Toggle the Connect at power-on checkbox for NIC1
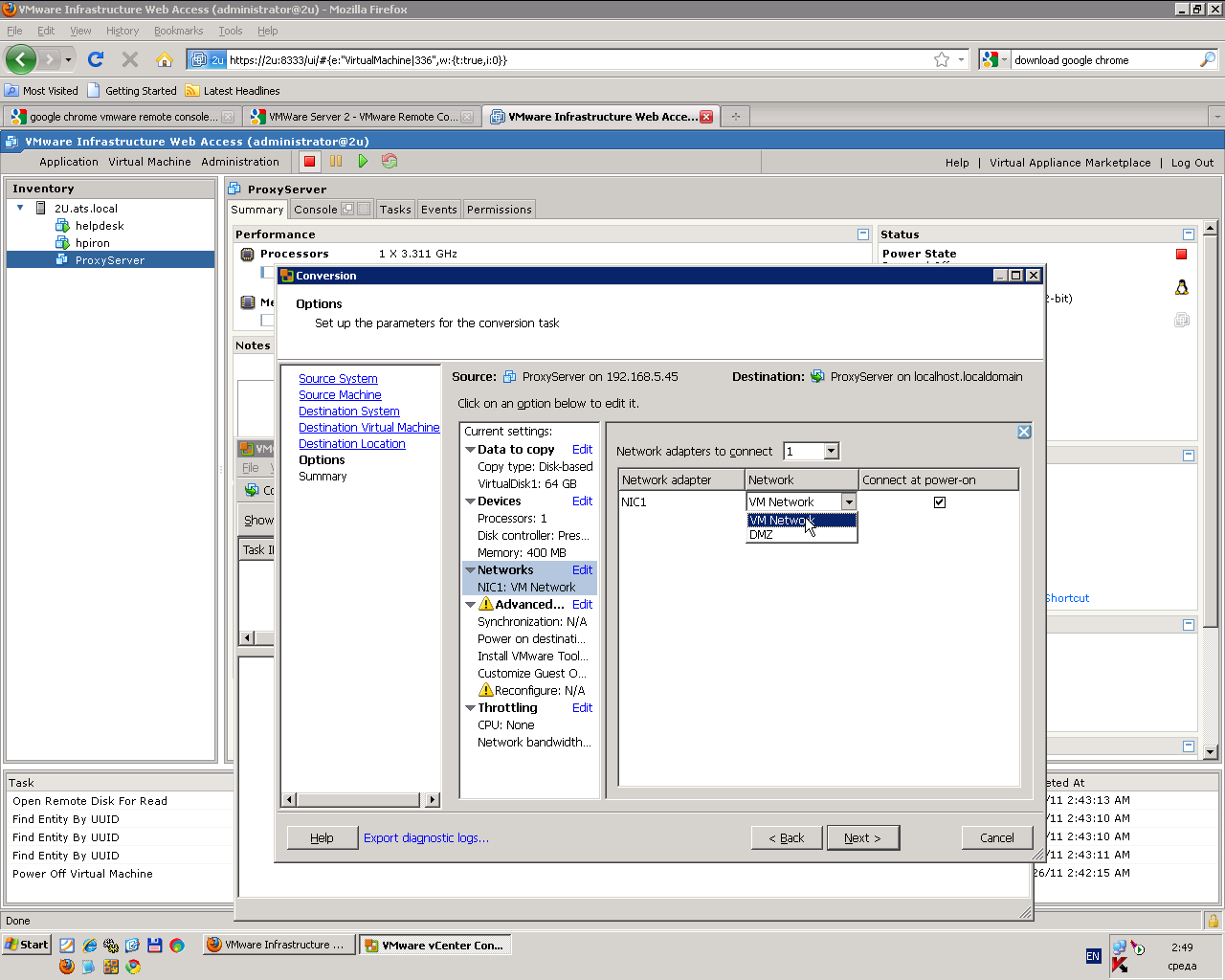 click(x=940, y=502)
